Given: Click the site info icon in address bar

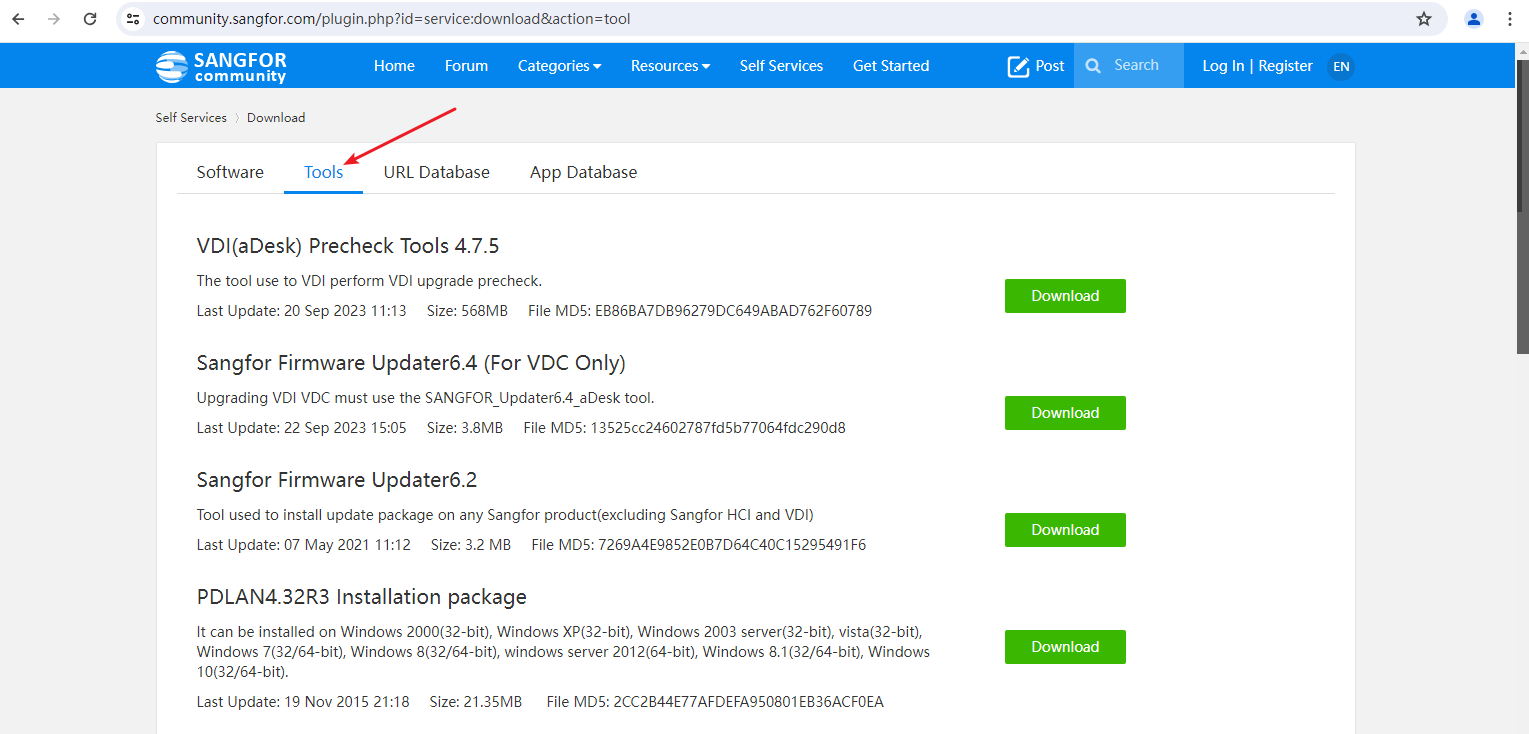Looking at the screenshot, I should click(133, 19).
